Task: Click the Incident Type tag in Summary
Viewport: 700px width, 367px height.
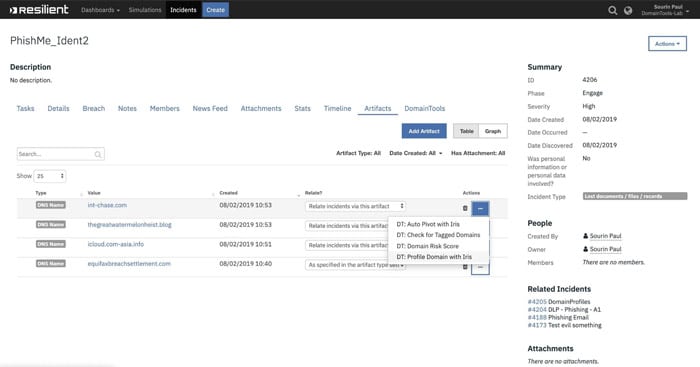Action: (635, 196)
